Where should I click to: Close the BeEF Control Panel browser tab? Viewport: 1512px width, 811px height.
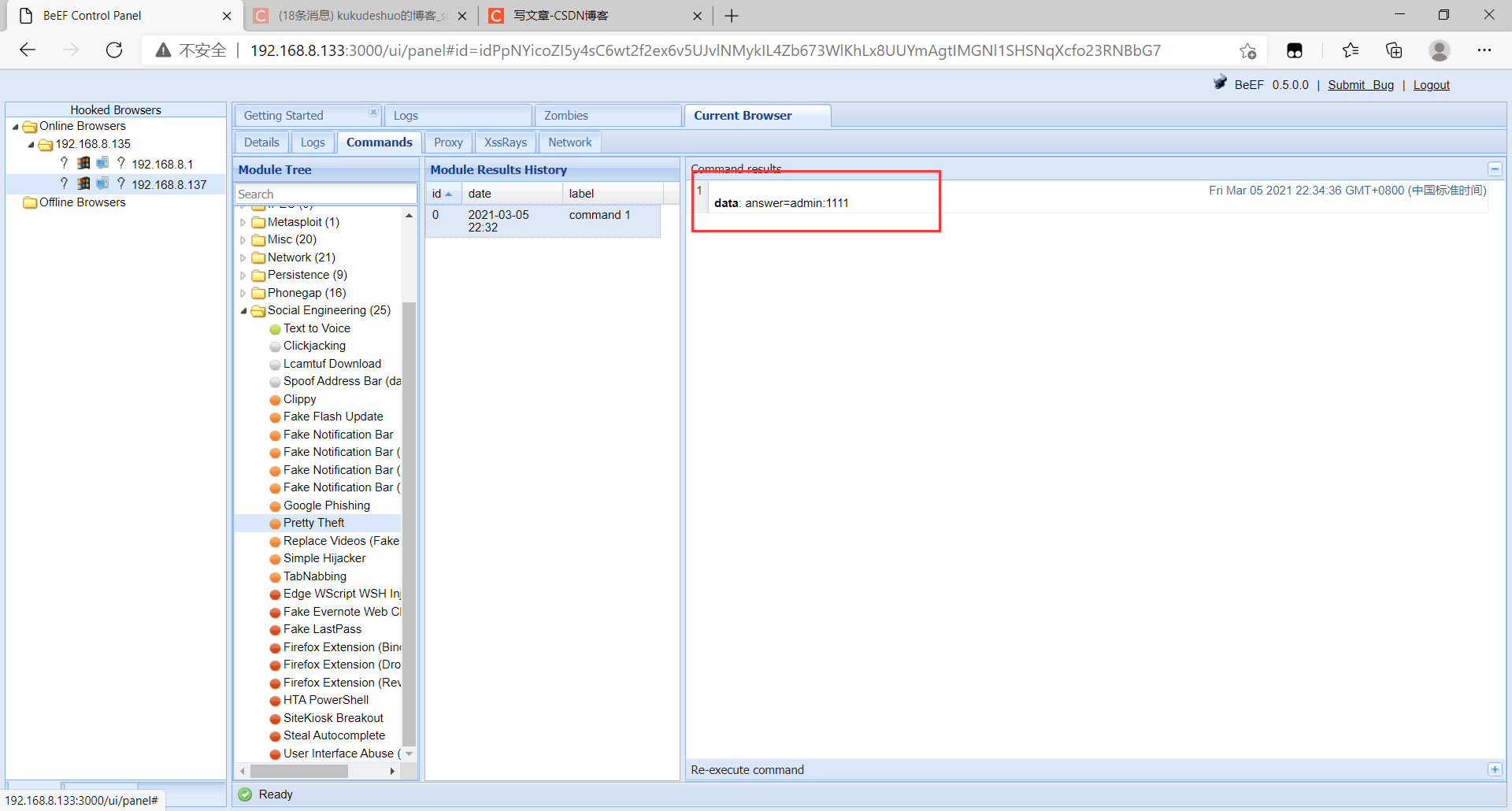pos(227,16)
